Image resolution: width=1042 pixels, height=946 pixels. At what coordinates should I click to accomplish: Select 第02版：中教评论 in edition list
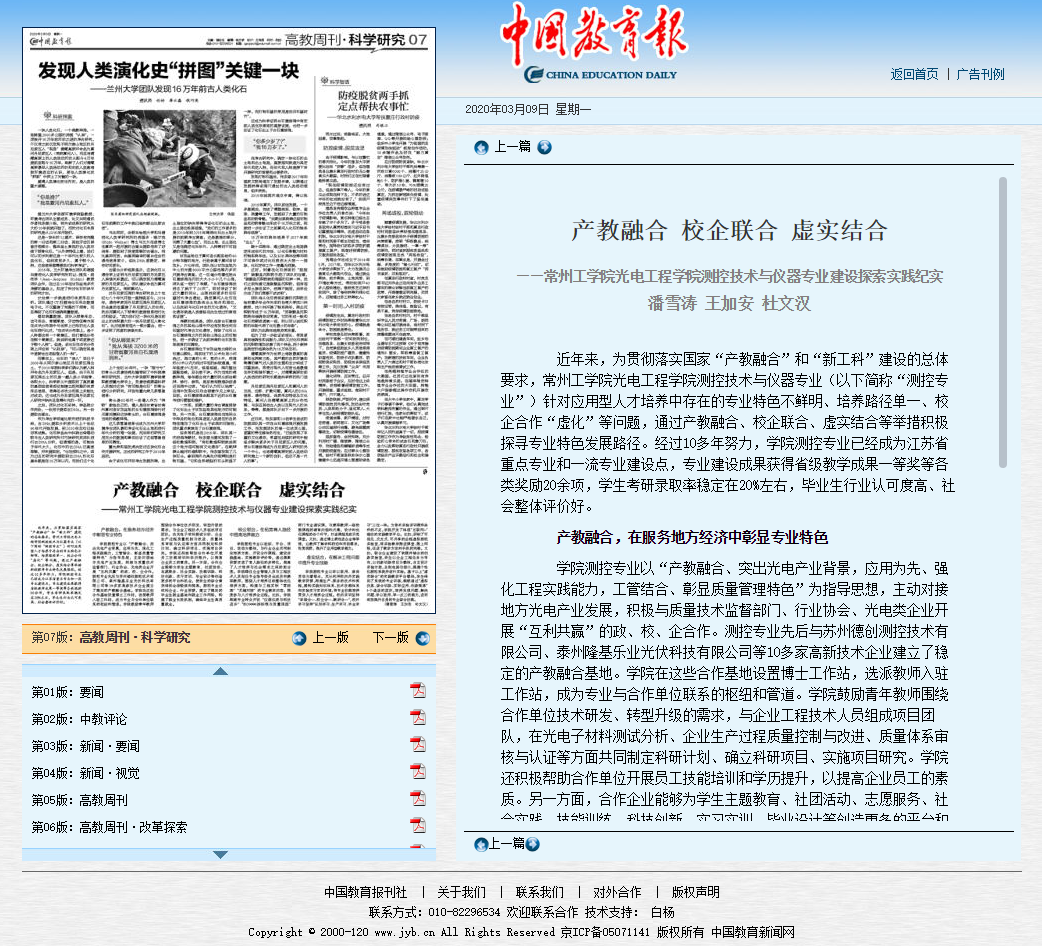(x=79, y=719)
